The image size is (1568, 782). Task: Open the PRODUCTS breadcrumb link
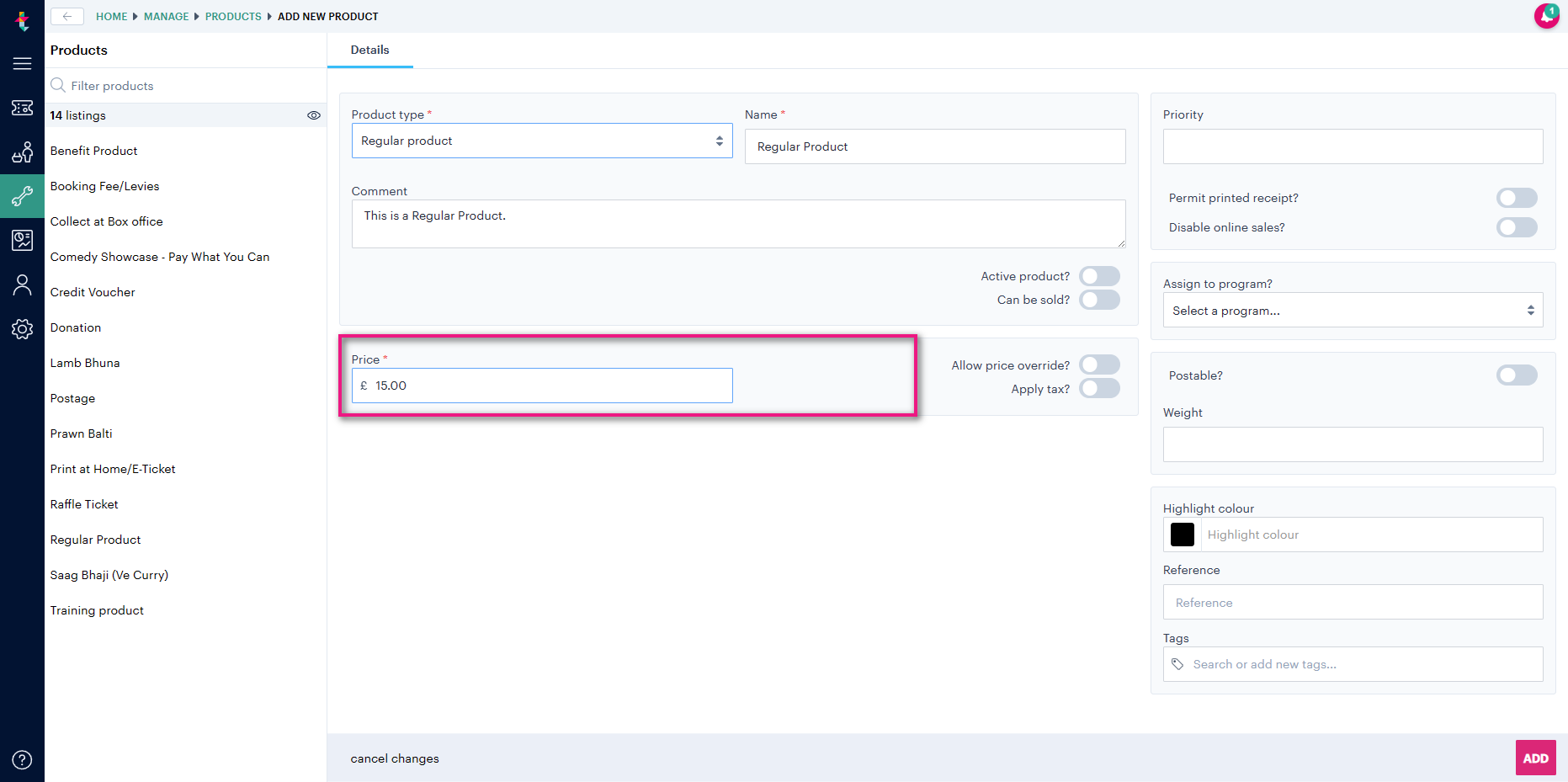click(x=233, y=16)
